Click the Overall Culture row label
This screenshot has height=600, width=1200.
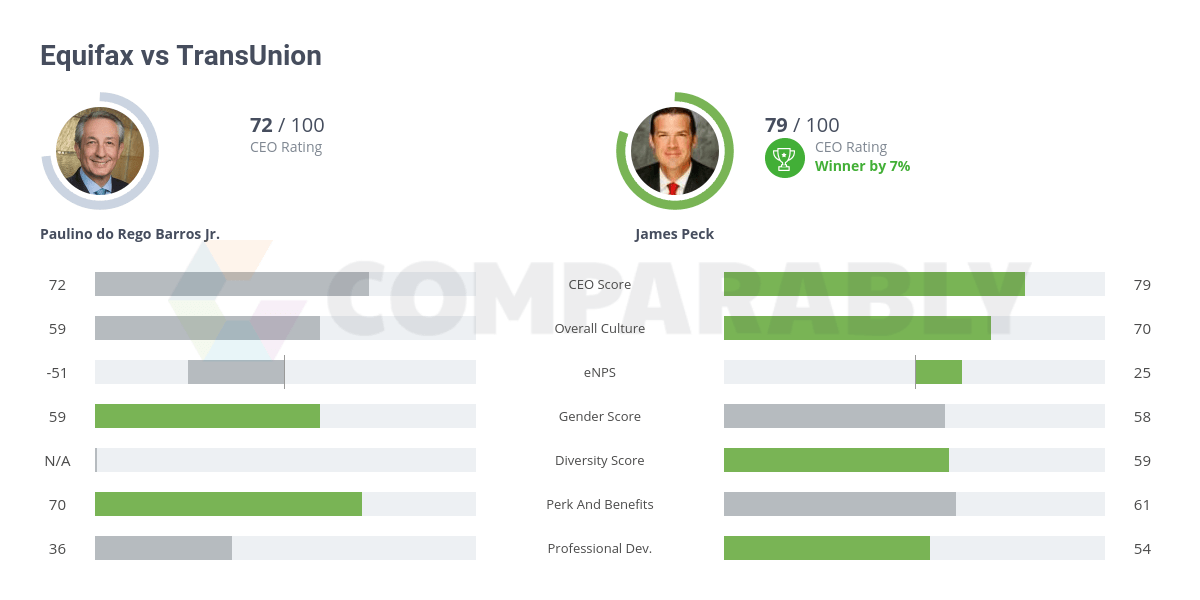click(x=599, y=328)
